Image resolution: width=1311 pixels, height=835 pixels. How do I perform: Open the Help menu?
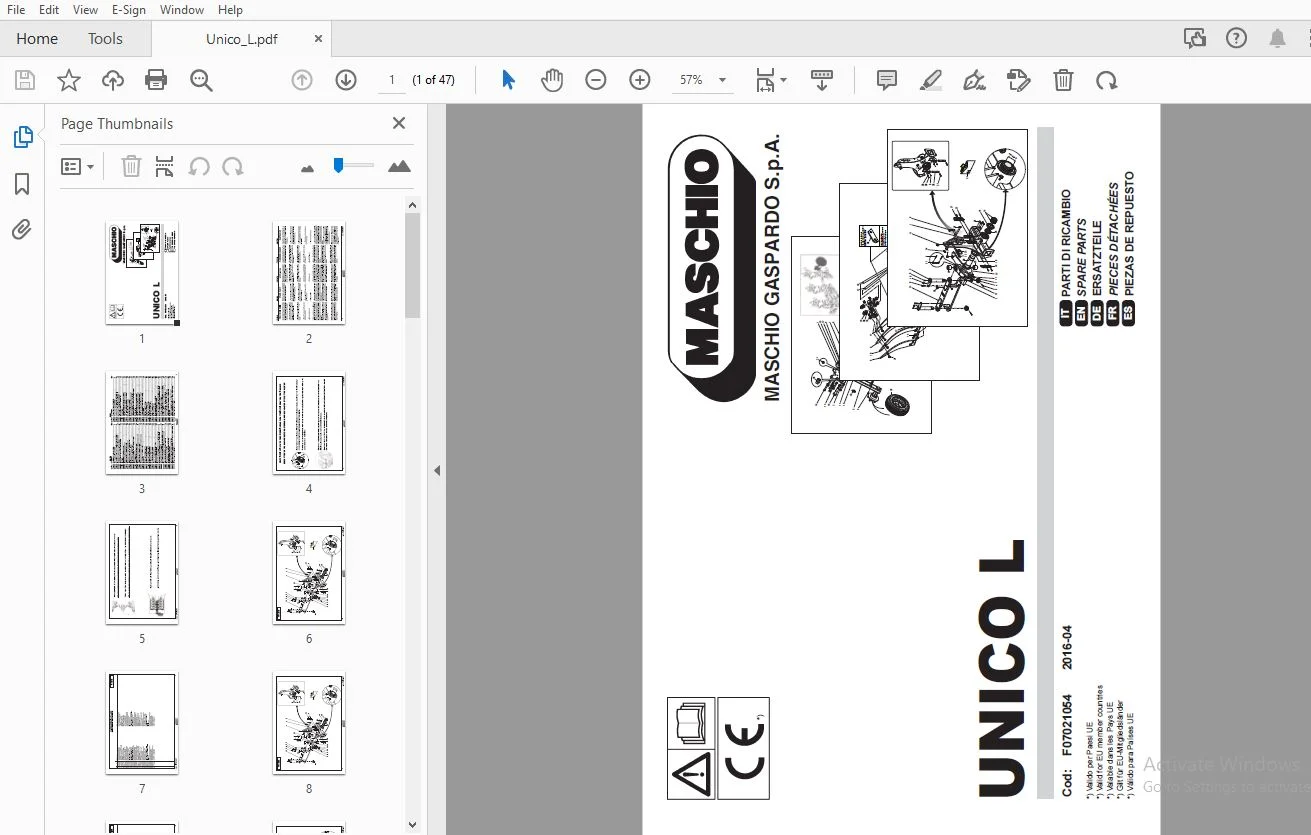pos(230,10)
